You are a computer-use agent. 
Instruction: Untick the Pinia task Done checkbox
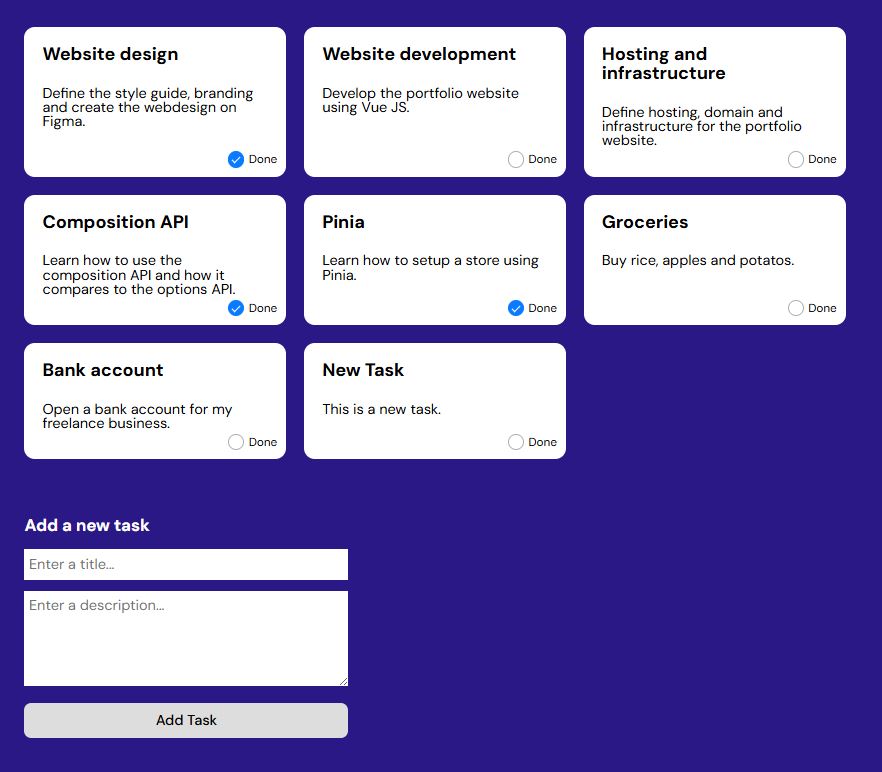click(x=516, y=308)
